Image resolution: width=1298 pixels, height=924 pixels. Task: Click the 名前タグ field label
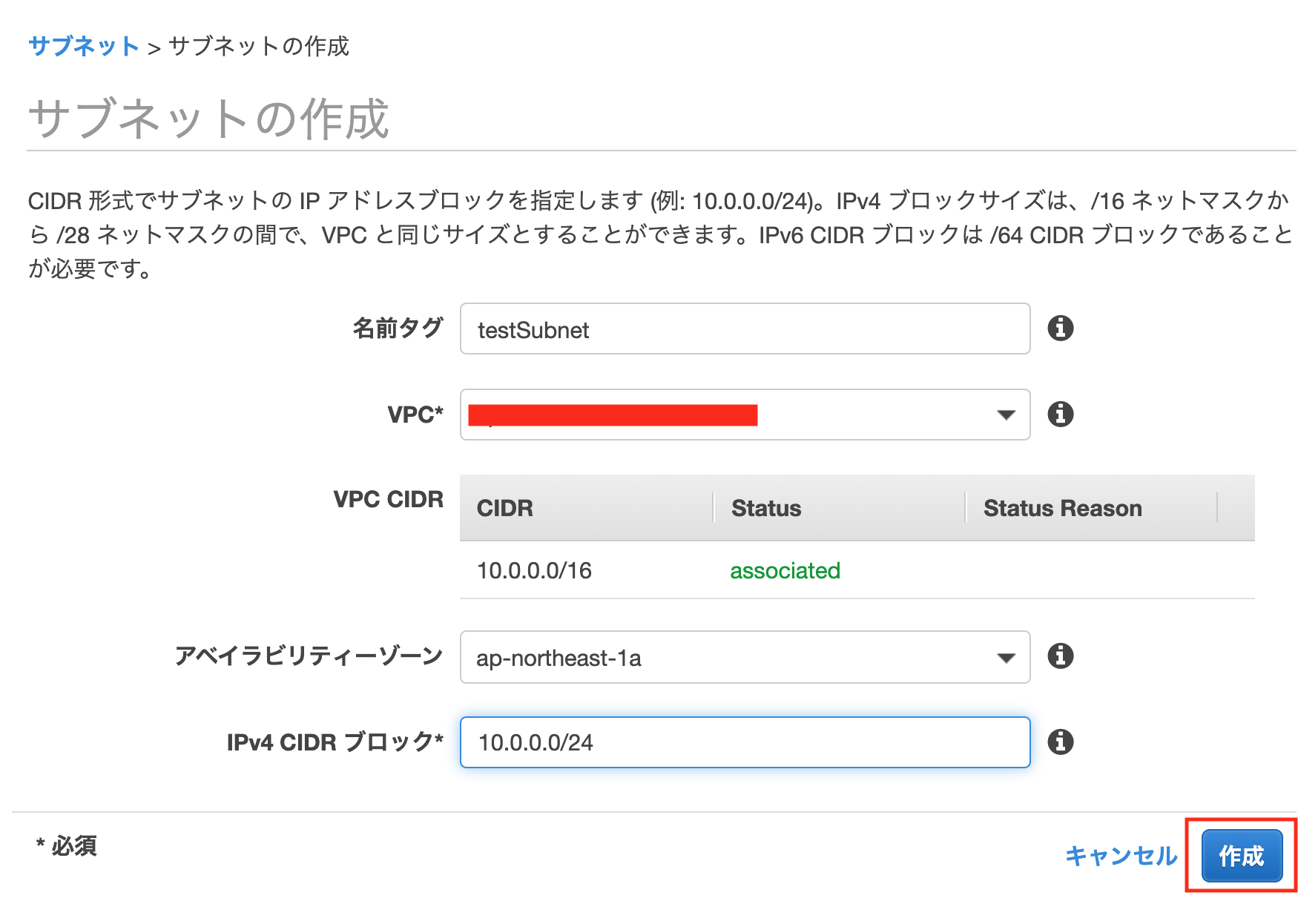(398, 328)
